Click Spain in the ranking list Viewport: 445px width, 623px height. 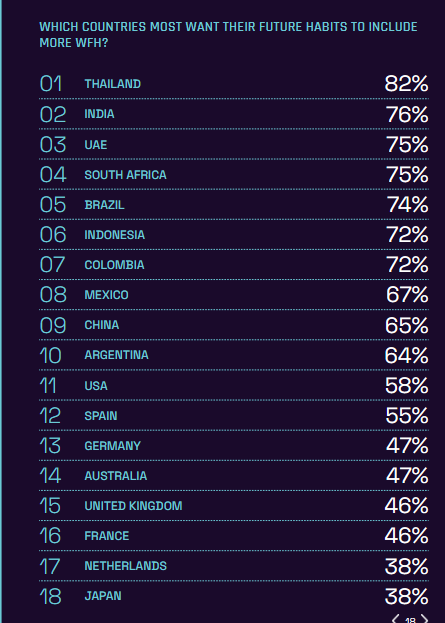coord(101,416)
